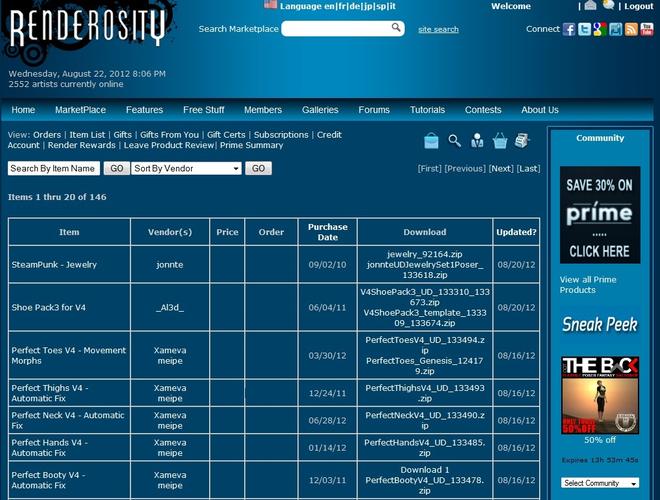Open the Item List view link
This screenshot has height=500, width=660.
point(87,135)
